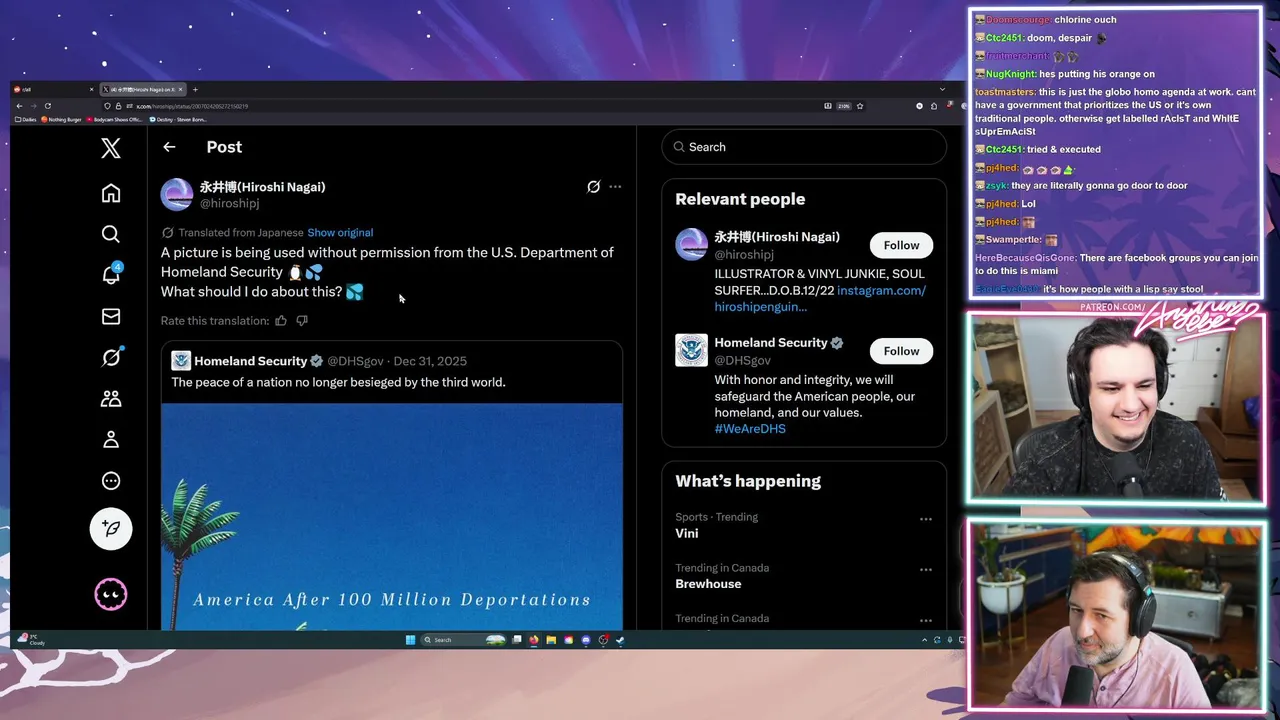1280x720 pixels.
Task: Open Discord from the taskbar
Action: click(586, 640)
